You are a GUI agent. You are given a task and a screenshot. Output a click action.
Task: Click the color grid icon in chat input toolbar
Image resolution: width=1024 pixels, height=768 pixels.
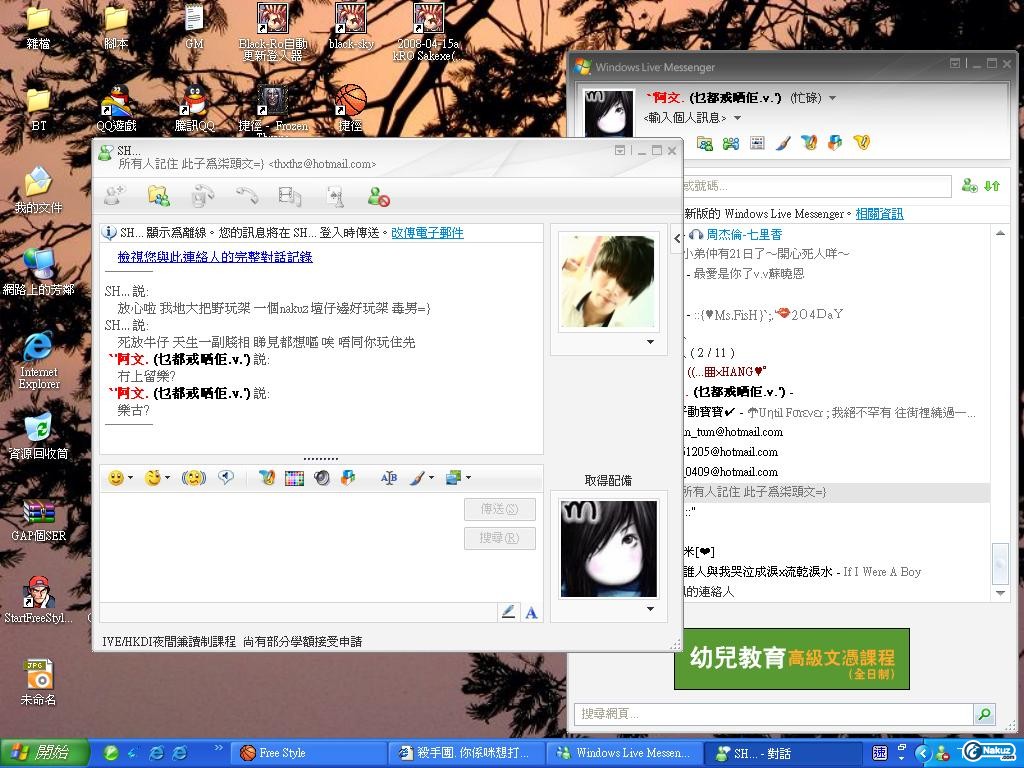tap(295, 479)
